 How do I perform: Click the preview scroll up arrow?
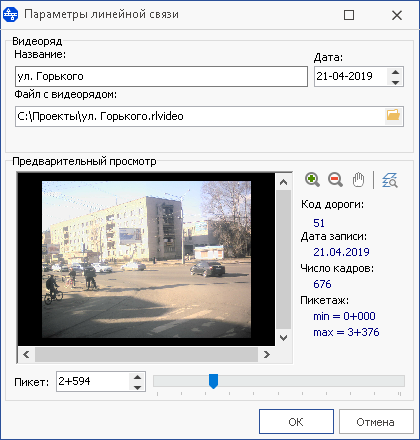click(284, 182)
